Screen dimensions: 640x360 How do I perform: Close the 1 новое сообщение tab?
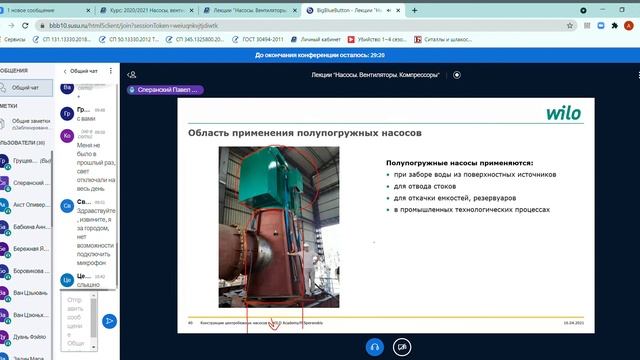pos(88,11)
